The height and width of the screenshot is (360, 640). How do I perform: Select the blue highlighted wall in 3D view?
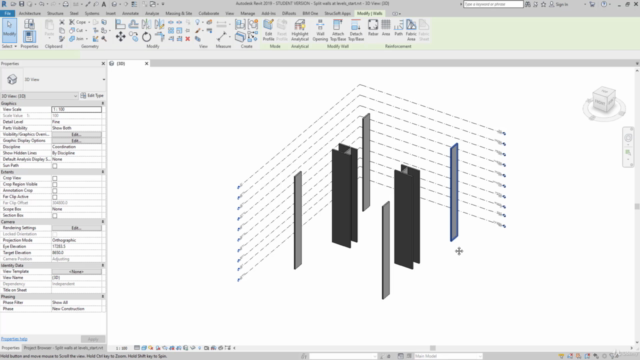pos(454,192)
